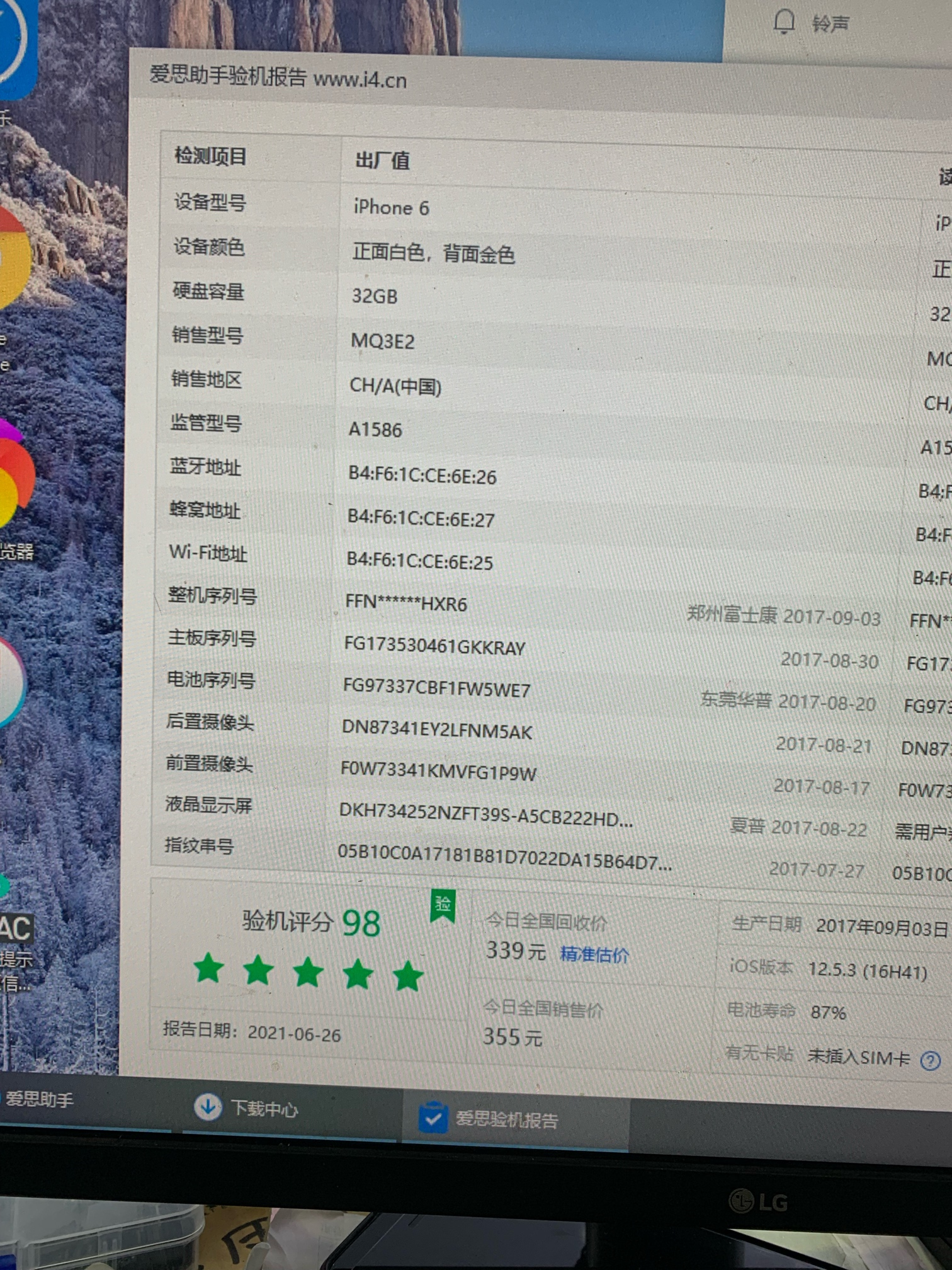The width and height of the screenshot is (952, 1270).
Task: Open the 铃声 bell icon
Action: (784, 22)
